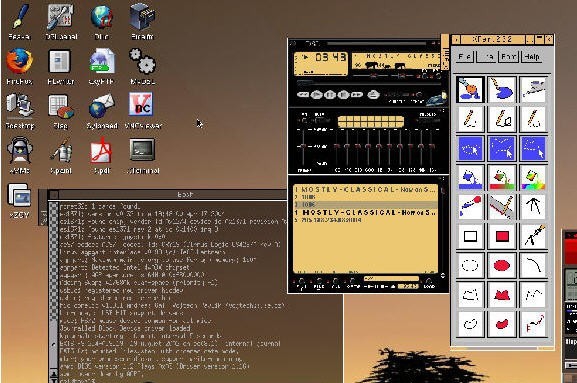The height and width of the screenshot is (383, 577).
Task: Open the Xpdf desktop icon
Action: (102, 156)
